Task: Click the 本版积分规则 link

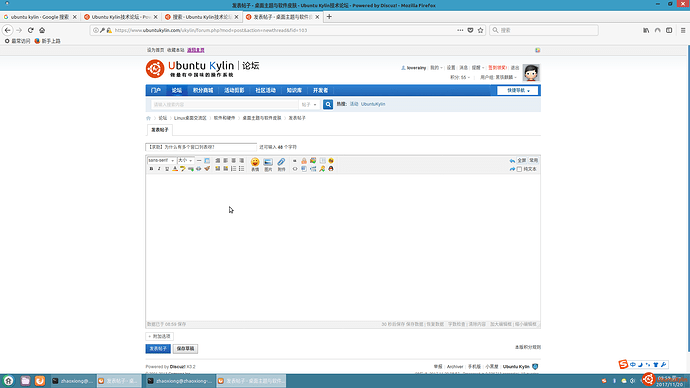Action: pos(528,347)
